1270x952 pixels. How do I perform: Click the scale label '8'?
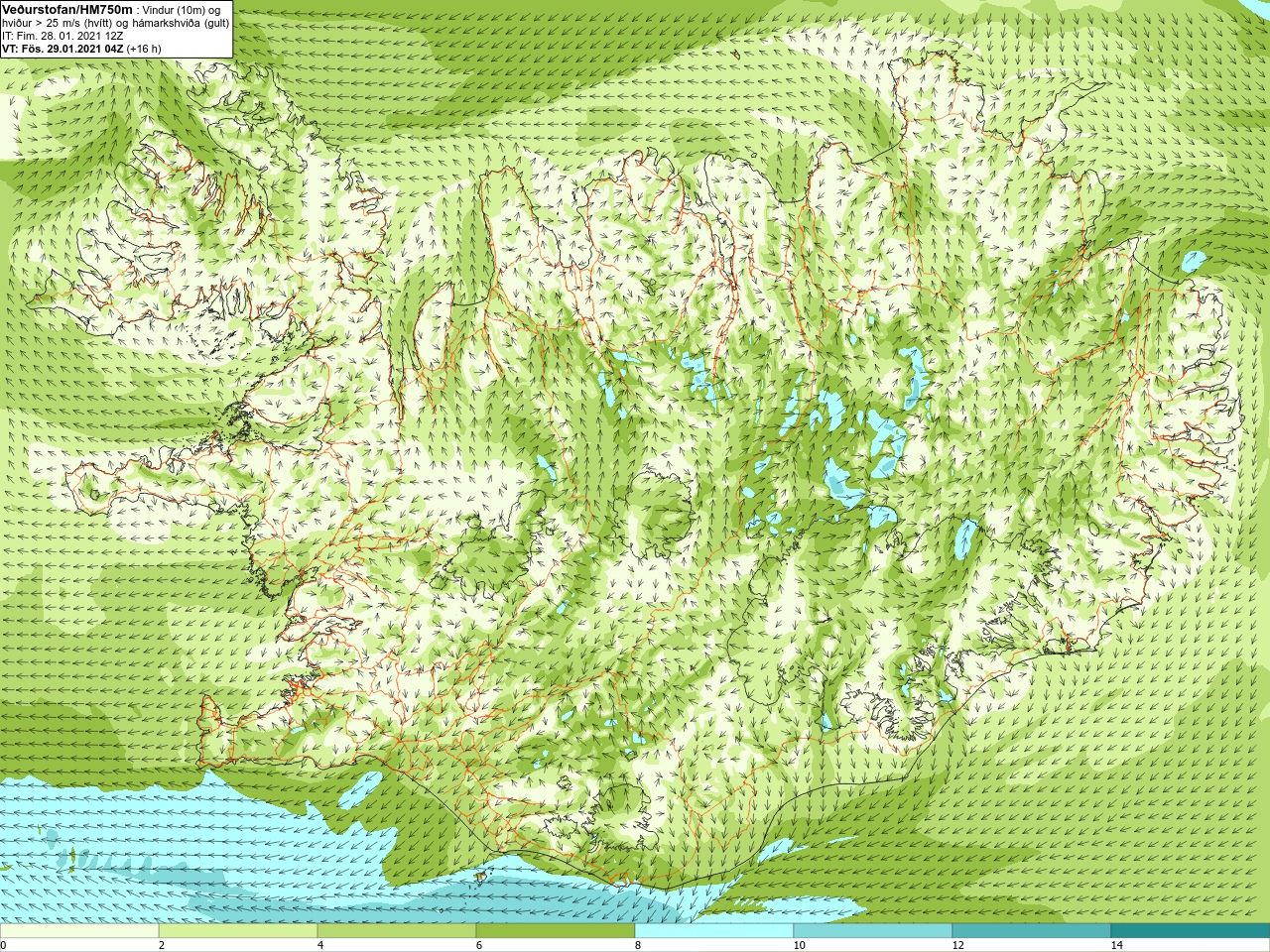pyautogui.click(x=638, y=945)
